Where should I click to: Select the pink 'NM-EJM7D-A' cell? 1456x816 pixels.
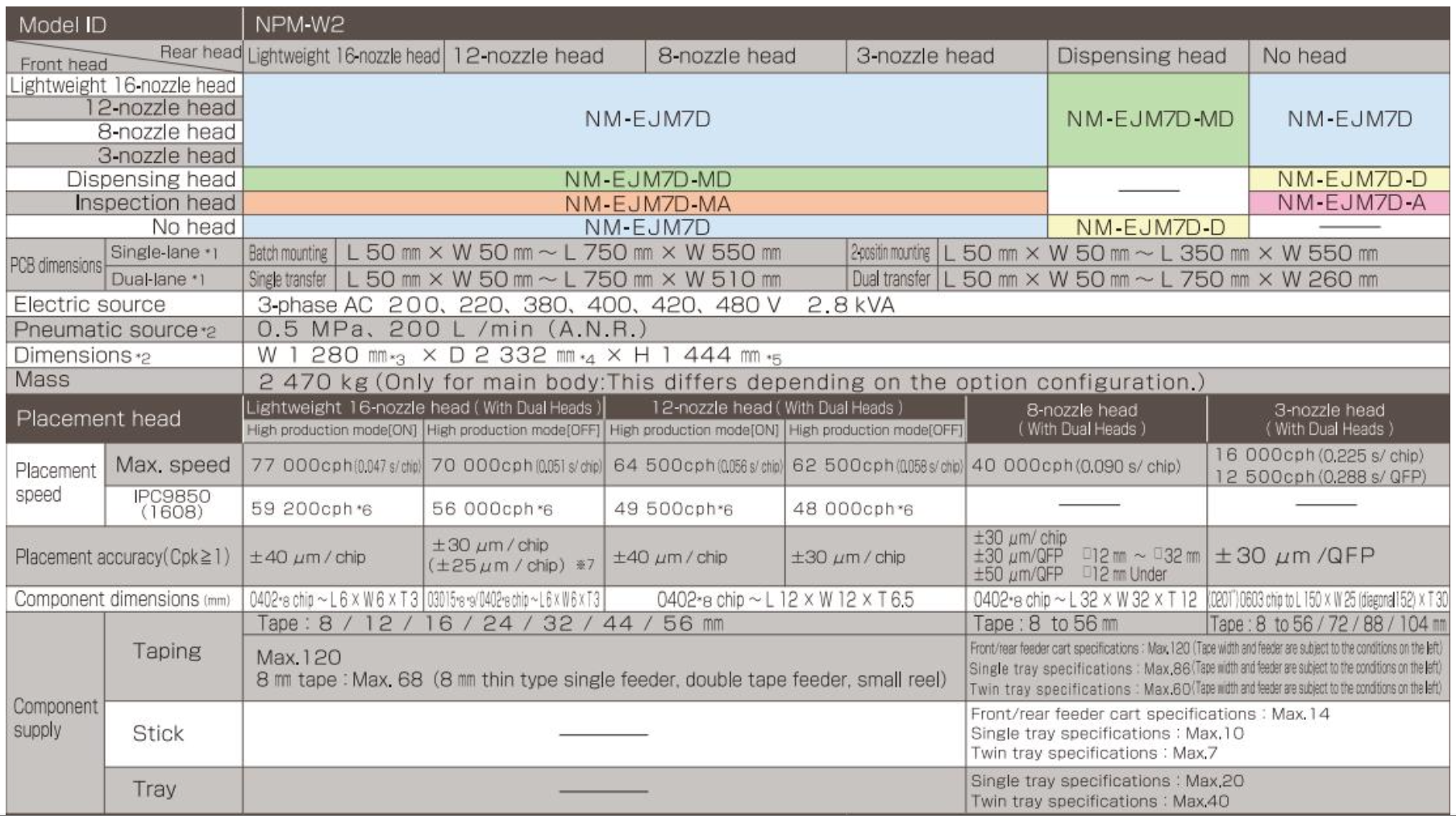click(1349, 202)
